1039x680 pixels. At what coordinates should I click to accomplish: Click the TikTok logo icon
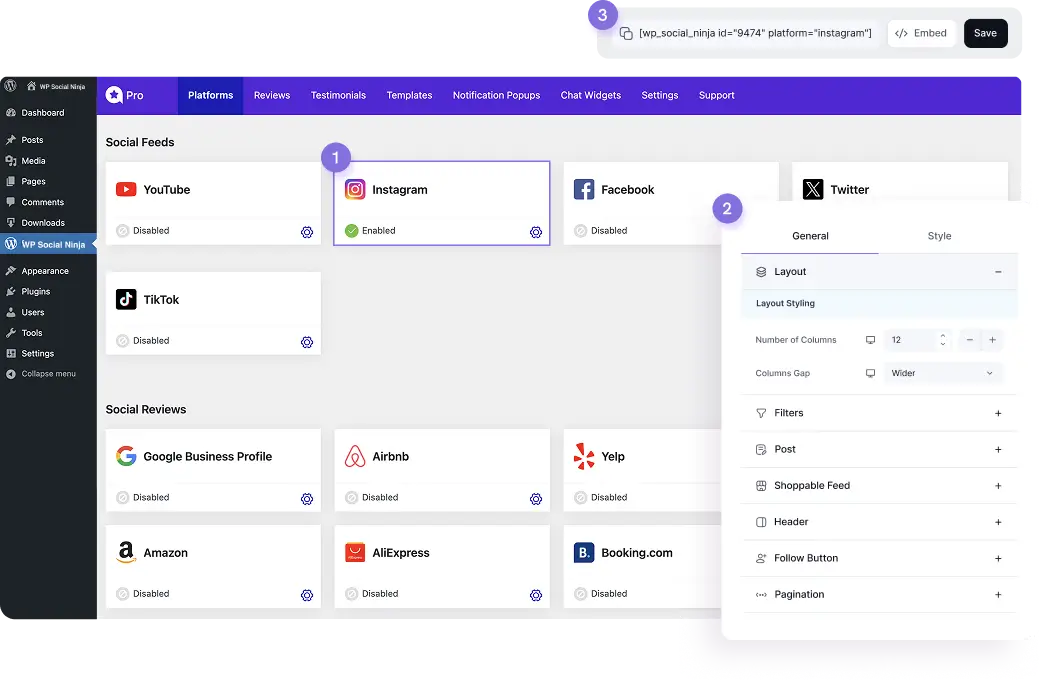[126, 300]
